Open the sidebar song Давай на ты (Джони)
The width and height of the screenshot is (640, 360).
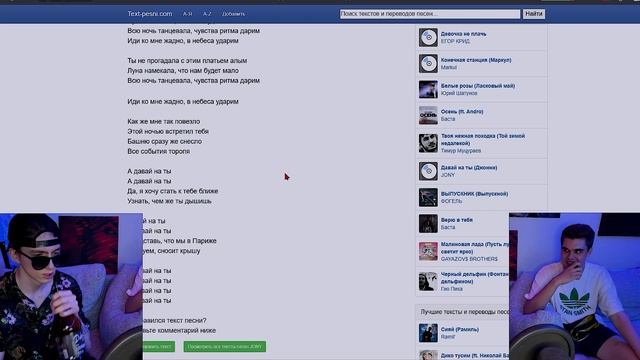coord(469,168)
